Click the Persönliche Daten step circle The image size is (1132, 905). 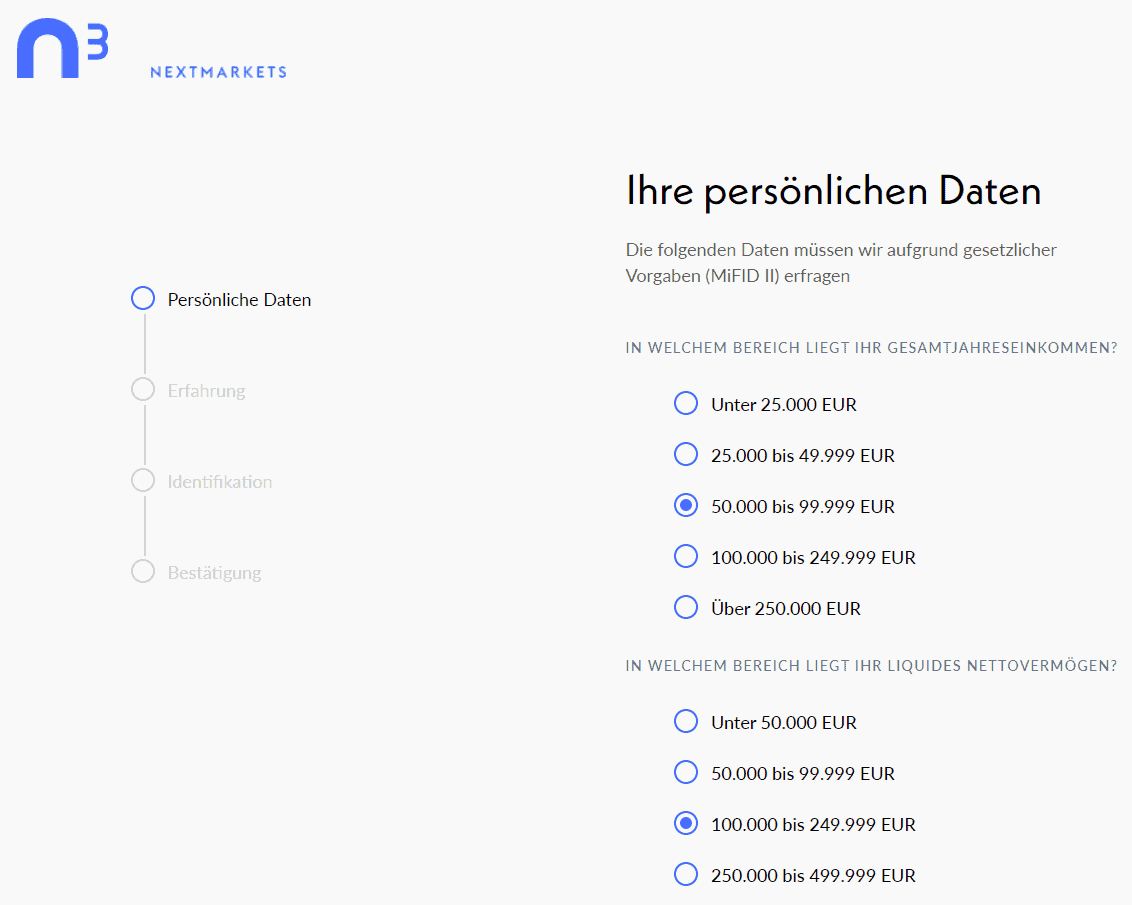coord(143,299)
